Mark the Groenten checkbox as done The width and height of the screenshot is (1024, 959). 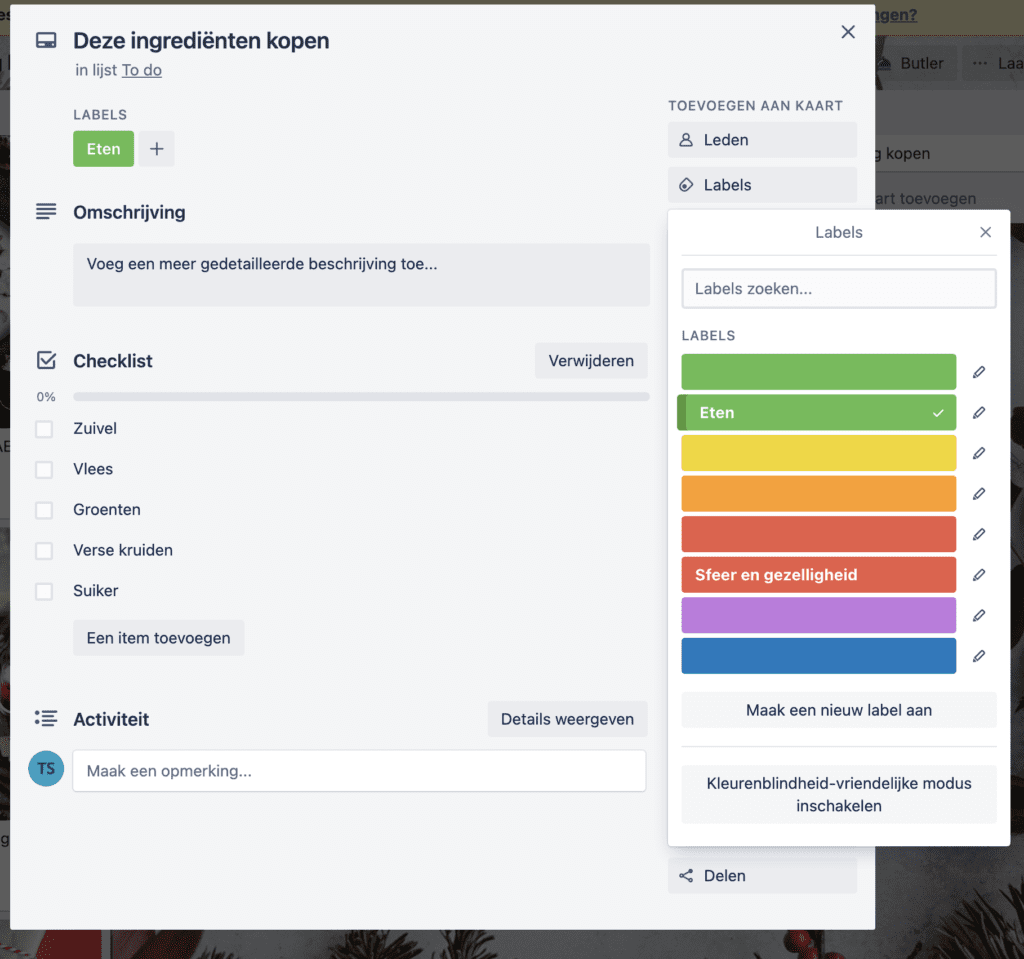44,510
